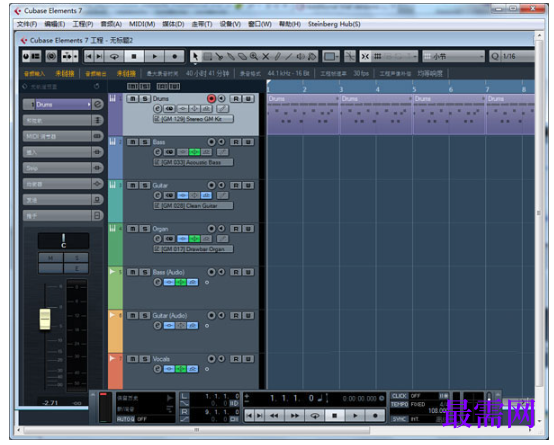Select the Erase tool
Screen dimensions: 554x445
click(242, 57)
